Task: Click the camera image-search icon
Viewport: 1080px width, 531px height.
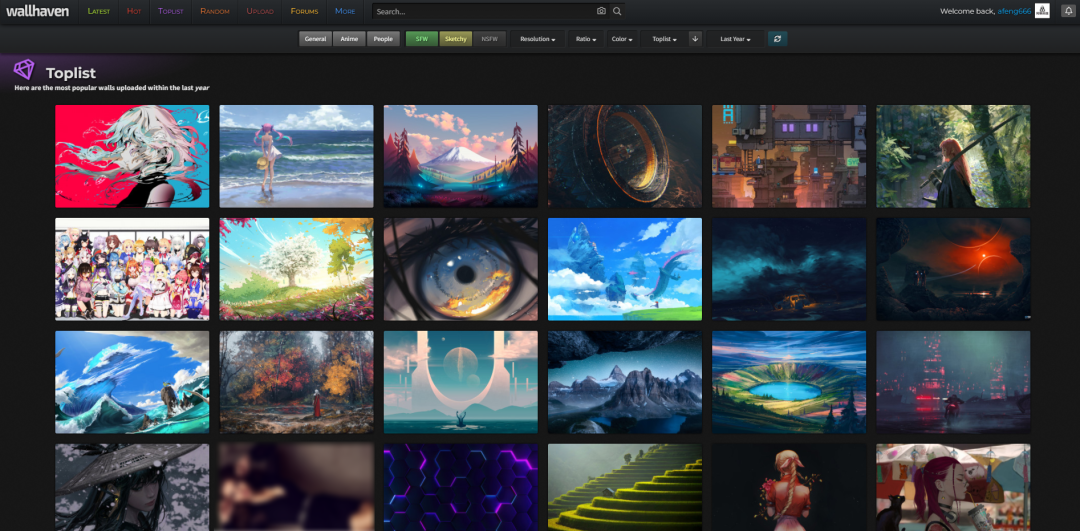Action: (601, 11)
